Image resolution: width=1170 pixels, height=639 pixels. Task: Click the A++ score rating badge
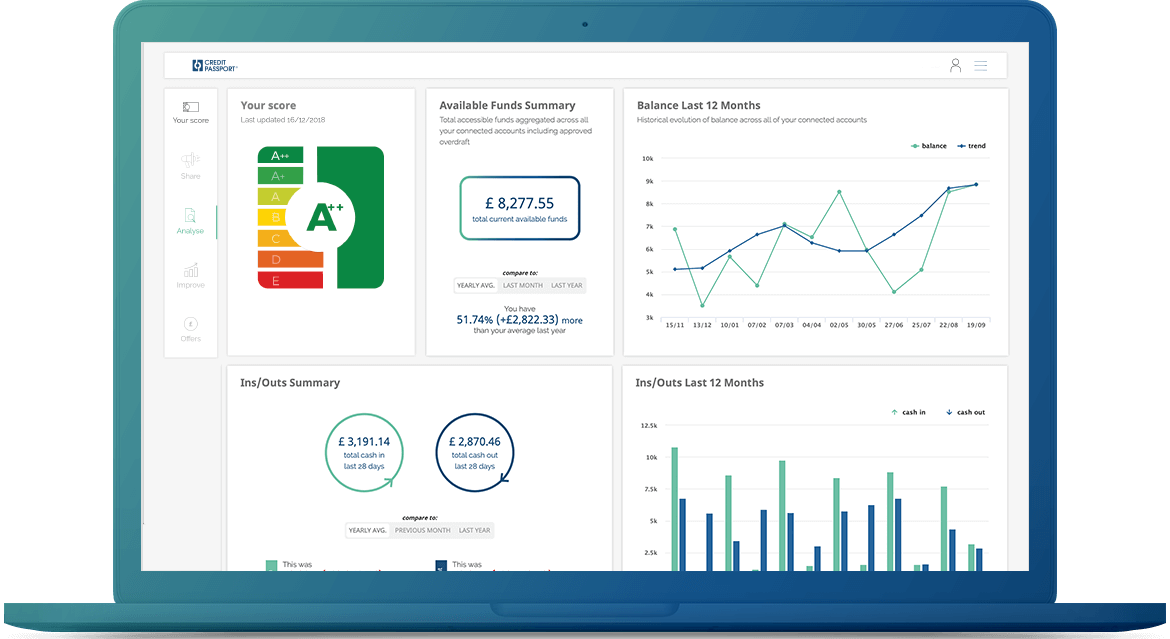tap(322, 217)
